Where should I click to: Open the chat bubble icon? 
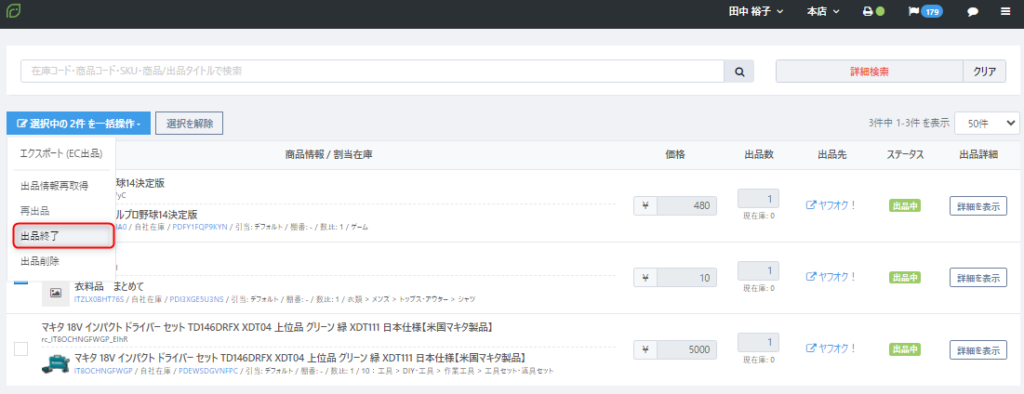tap(972, 12)
